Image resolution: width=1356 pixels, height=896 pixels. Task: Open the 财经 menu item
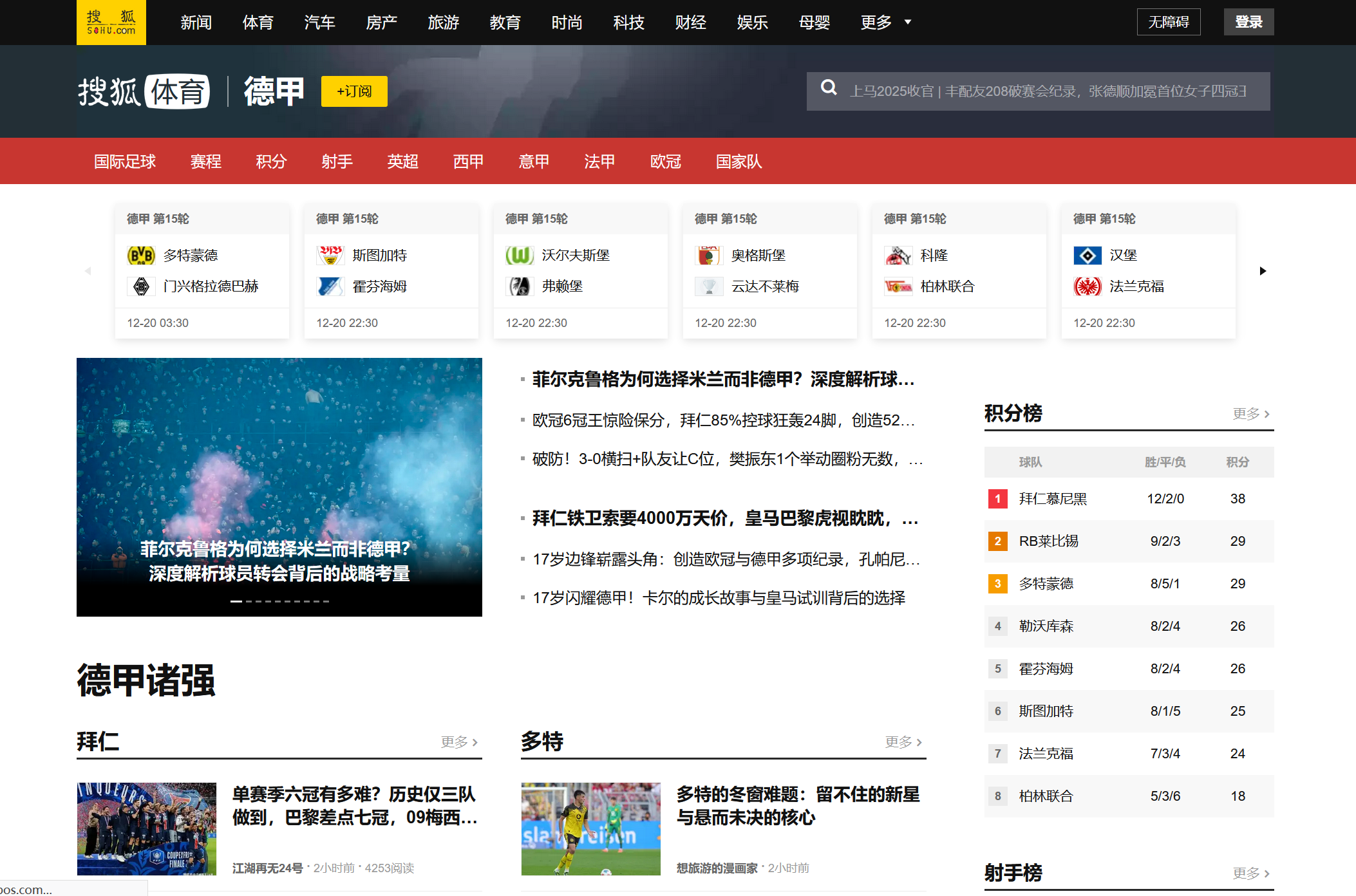[x=690, y=22]
